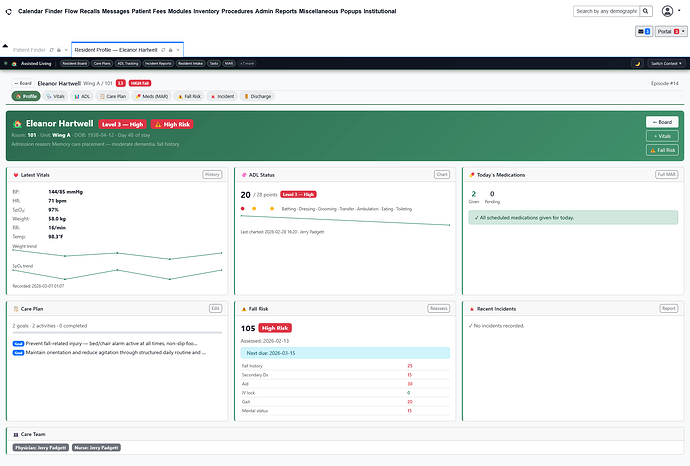The height and width of the screenshot is (466, 690).
Task: Click the Full MAR button
Action: 666,174
